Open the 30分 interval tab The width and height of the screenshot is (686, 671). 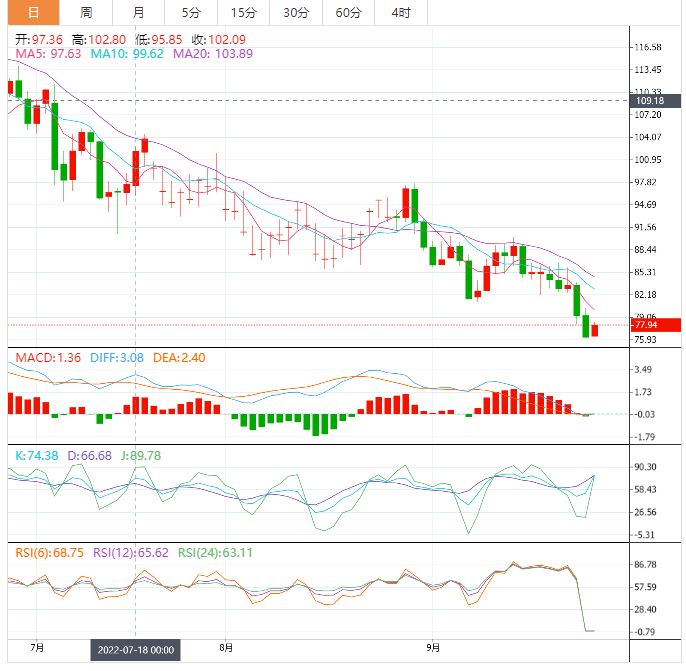(x=296, y=12)
